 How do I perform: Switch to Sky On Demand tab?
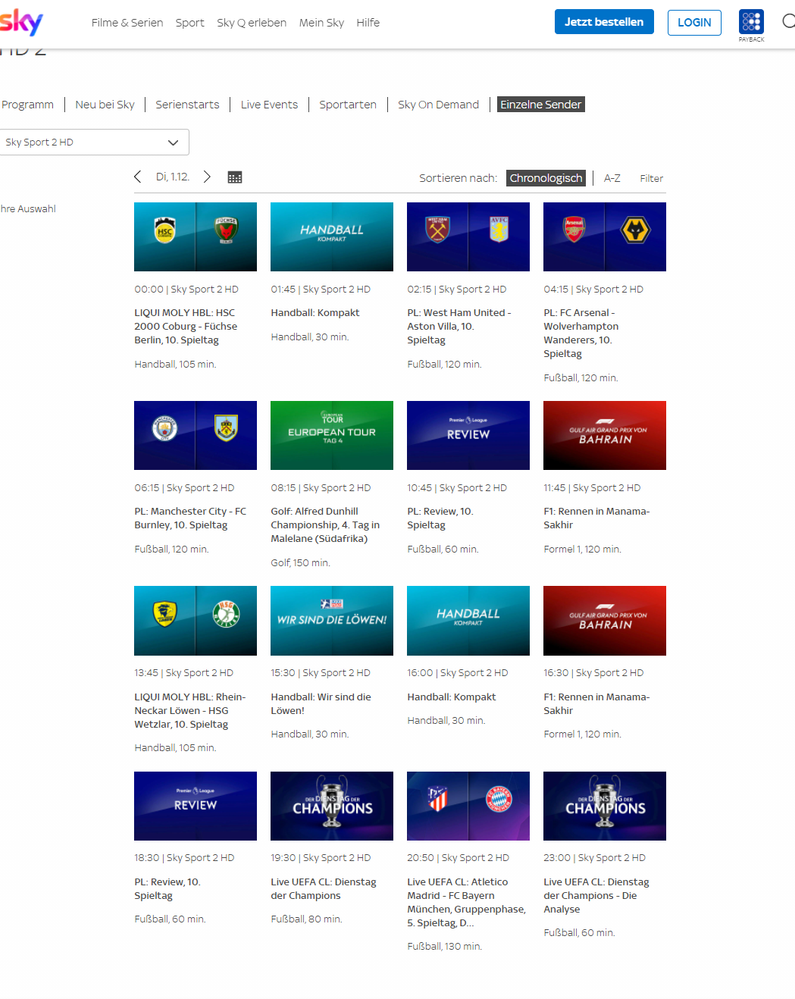pos(438,104)
